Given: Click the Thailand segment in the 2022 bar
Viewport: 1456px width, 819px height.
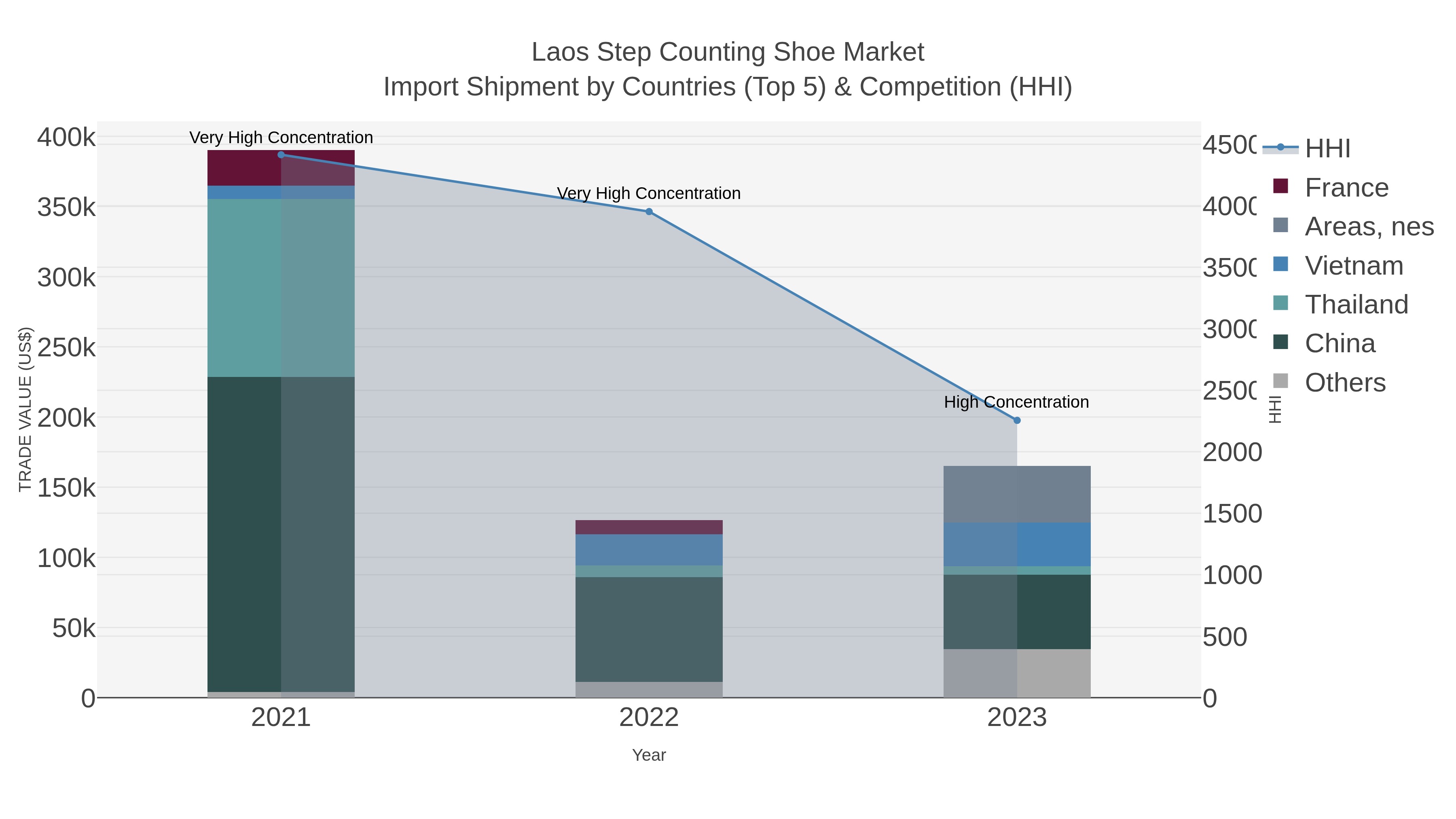Looking at the screenshot, I should click(x=649, y=571).
